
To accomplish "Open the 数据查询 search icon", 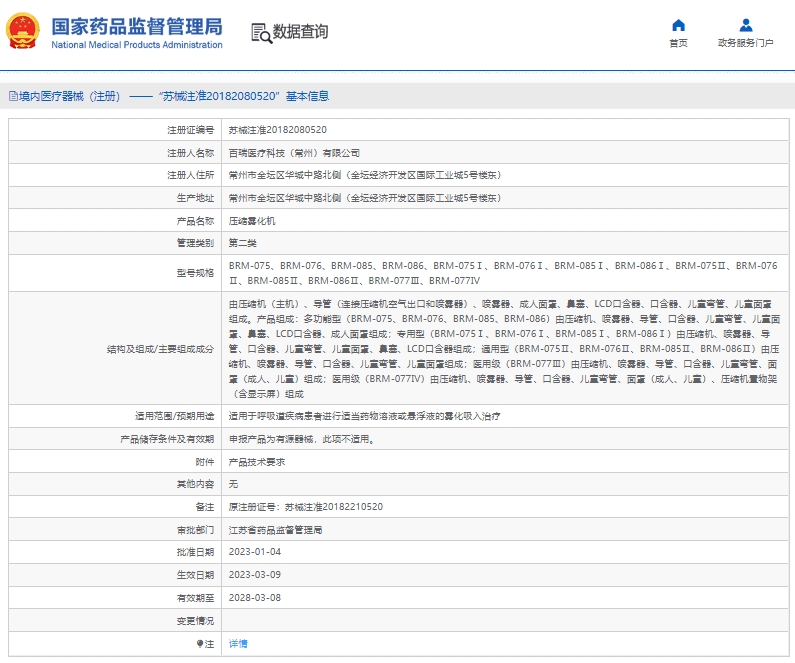I will pyautogui.click(x=262, y=33).
